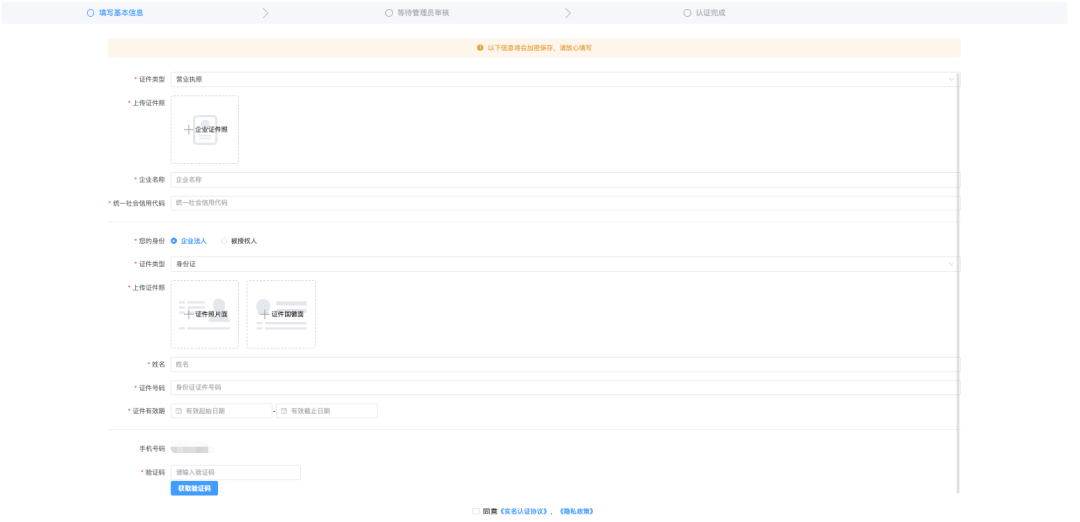Image resolution: width=1080 pixels, height=522 pixels.
Task: Click the 获取验证码 button
Action: pyautogui.click(x=194, y=488)
